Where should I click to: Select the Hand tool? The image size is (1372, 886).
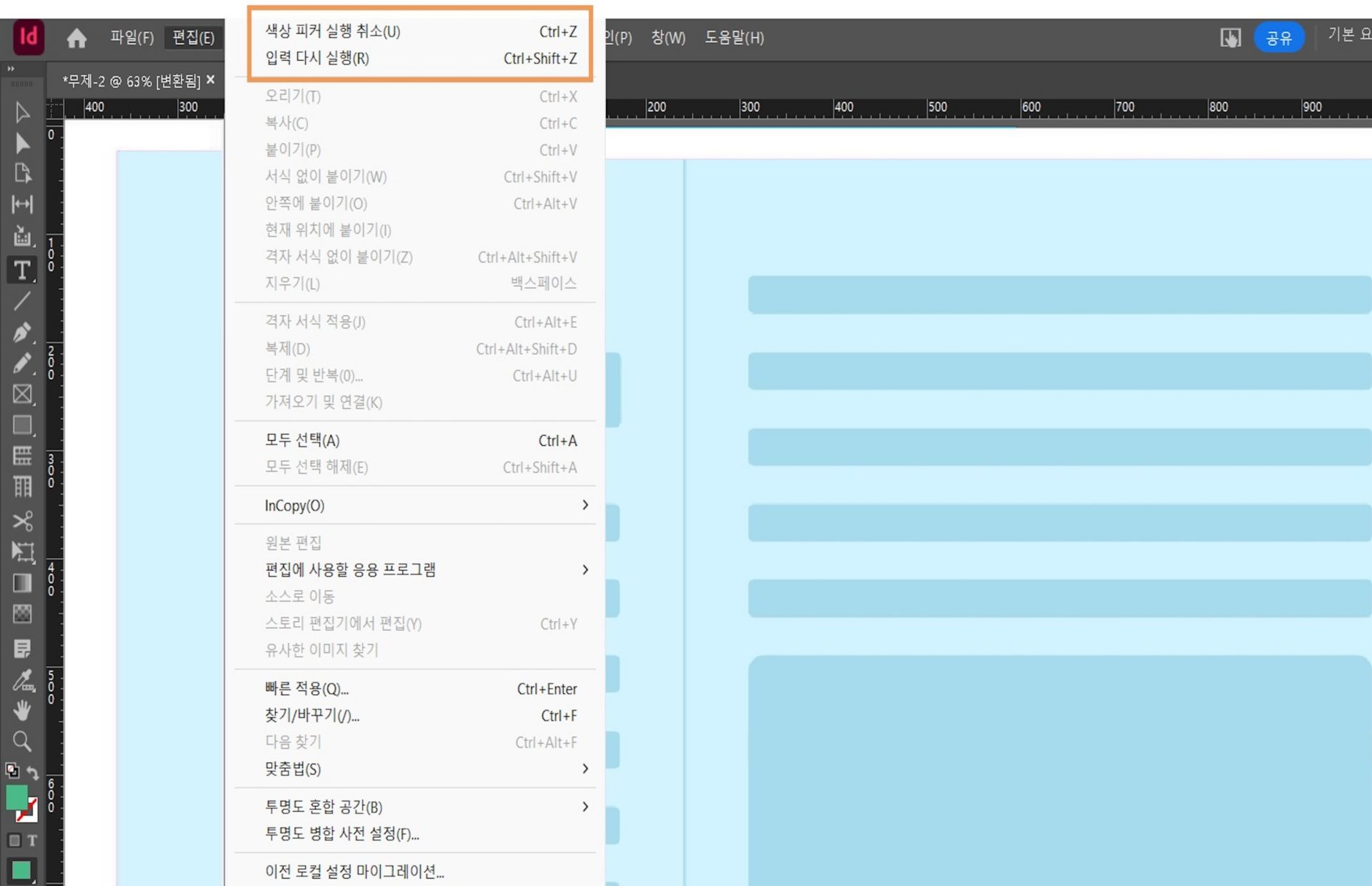pyautogui.click(x=23, y=711)
